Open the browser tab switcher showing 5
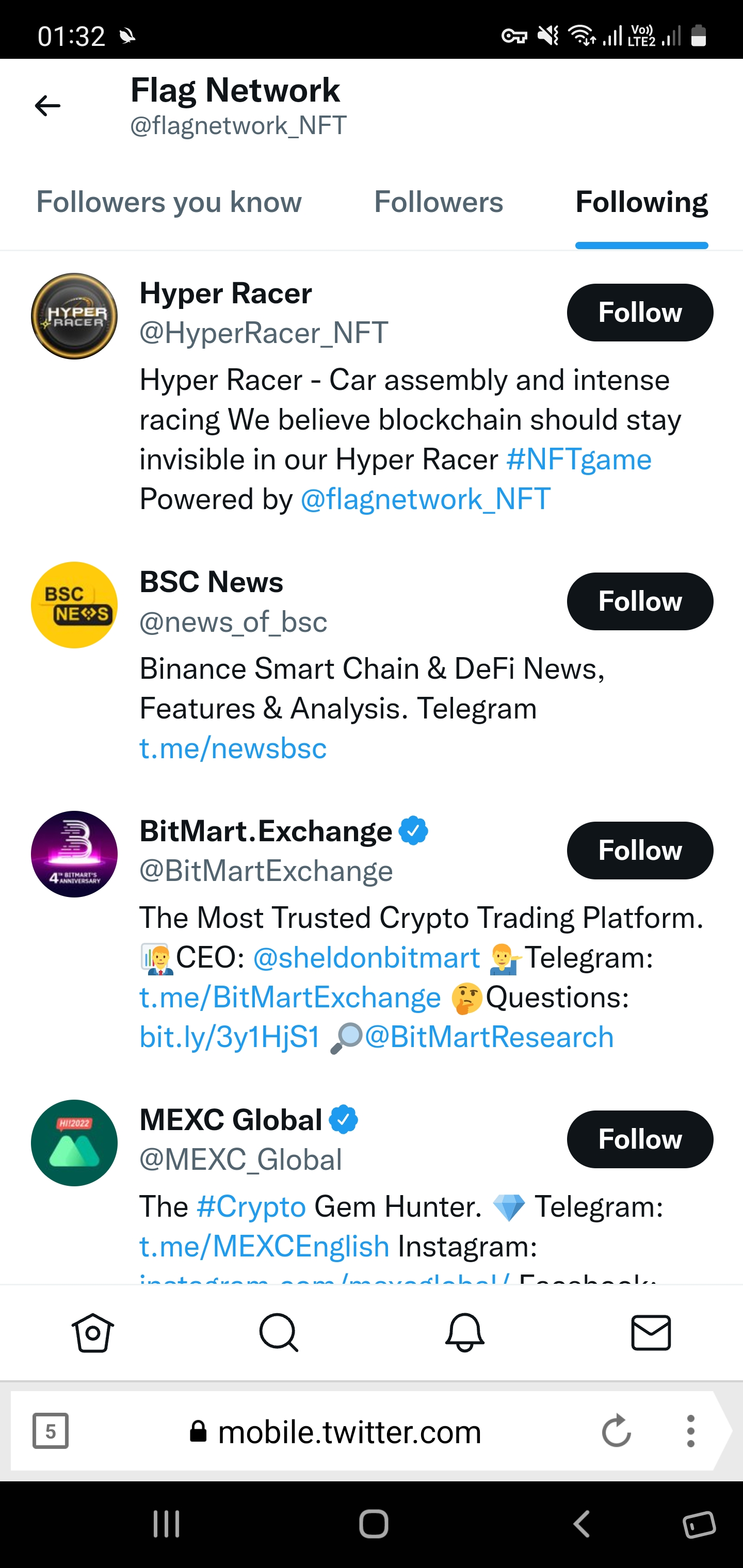This screenshot has height=1568, width=743. click(51, 1431)
